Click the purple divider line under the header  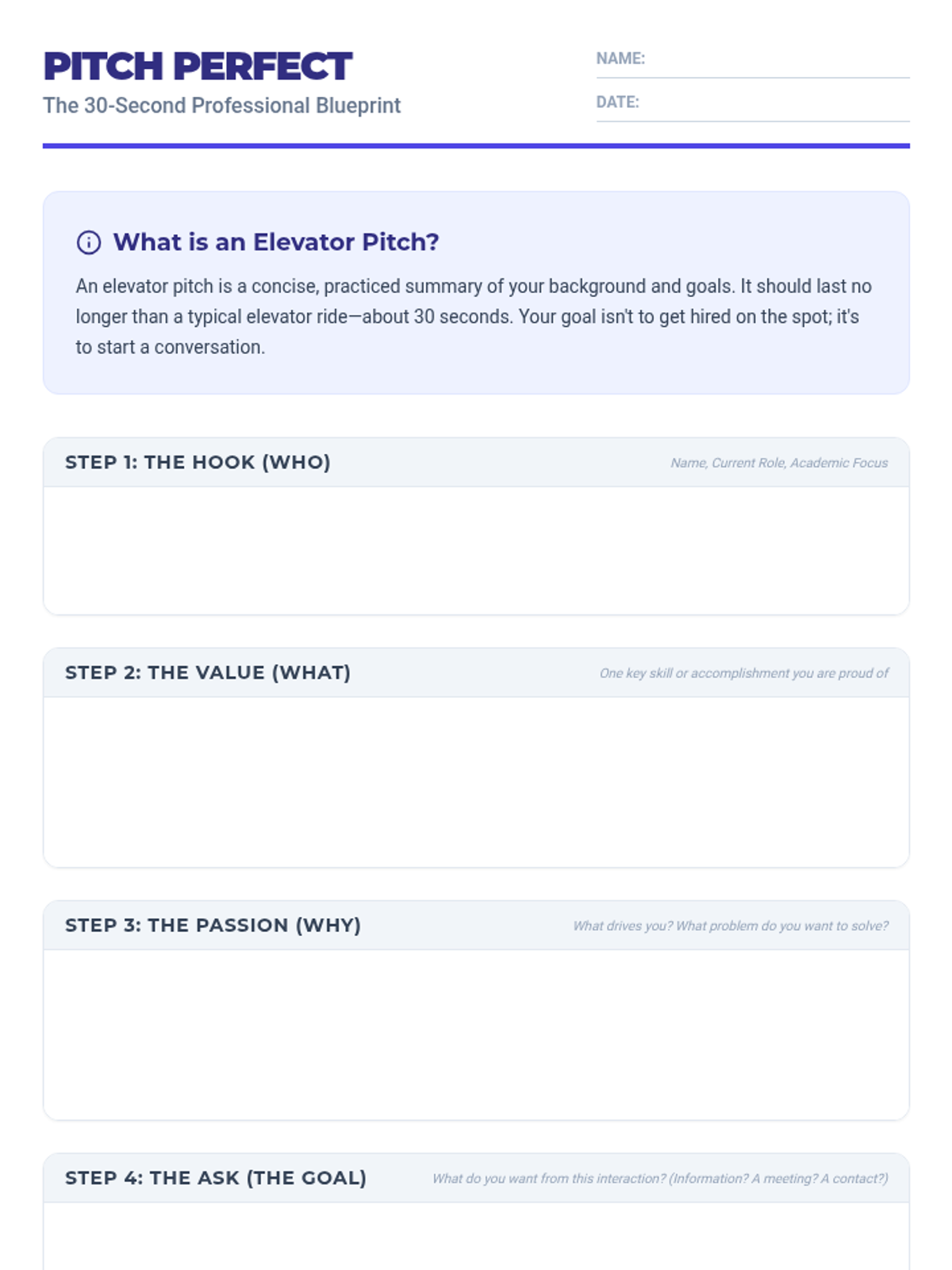(x=476, y=146)
